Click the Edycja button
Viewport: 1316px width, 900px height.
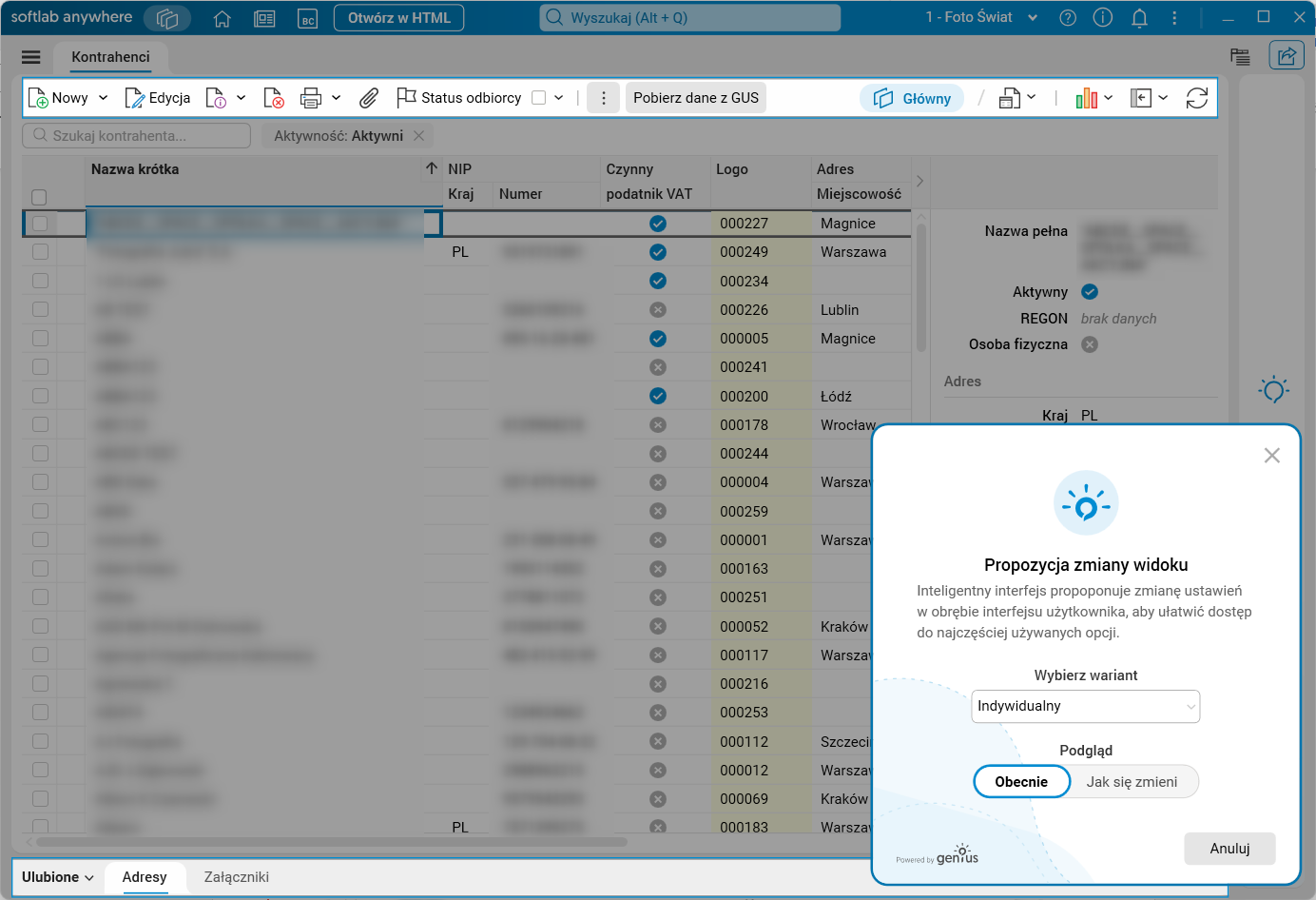pos(158,98)
